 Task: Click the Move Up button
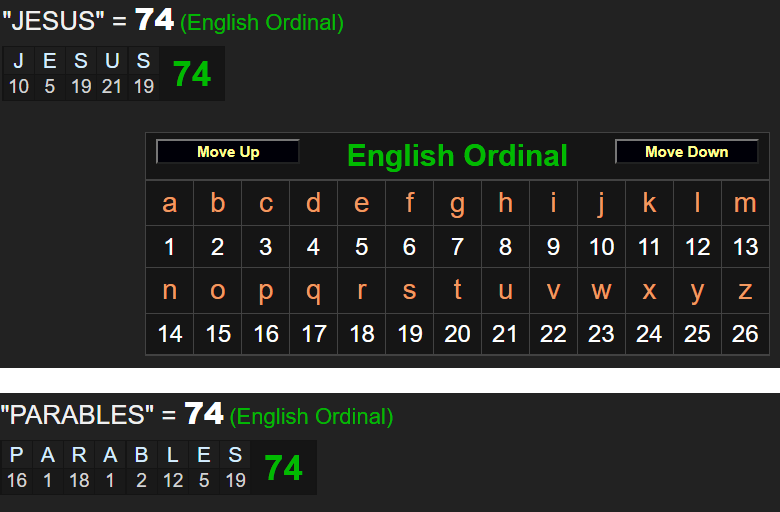tap(228, 152)
